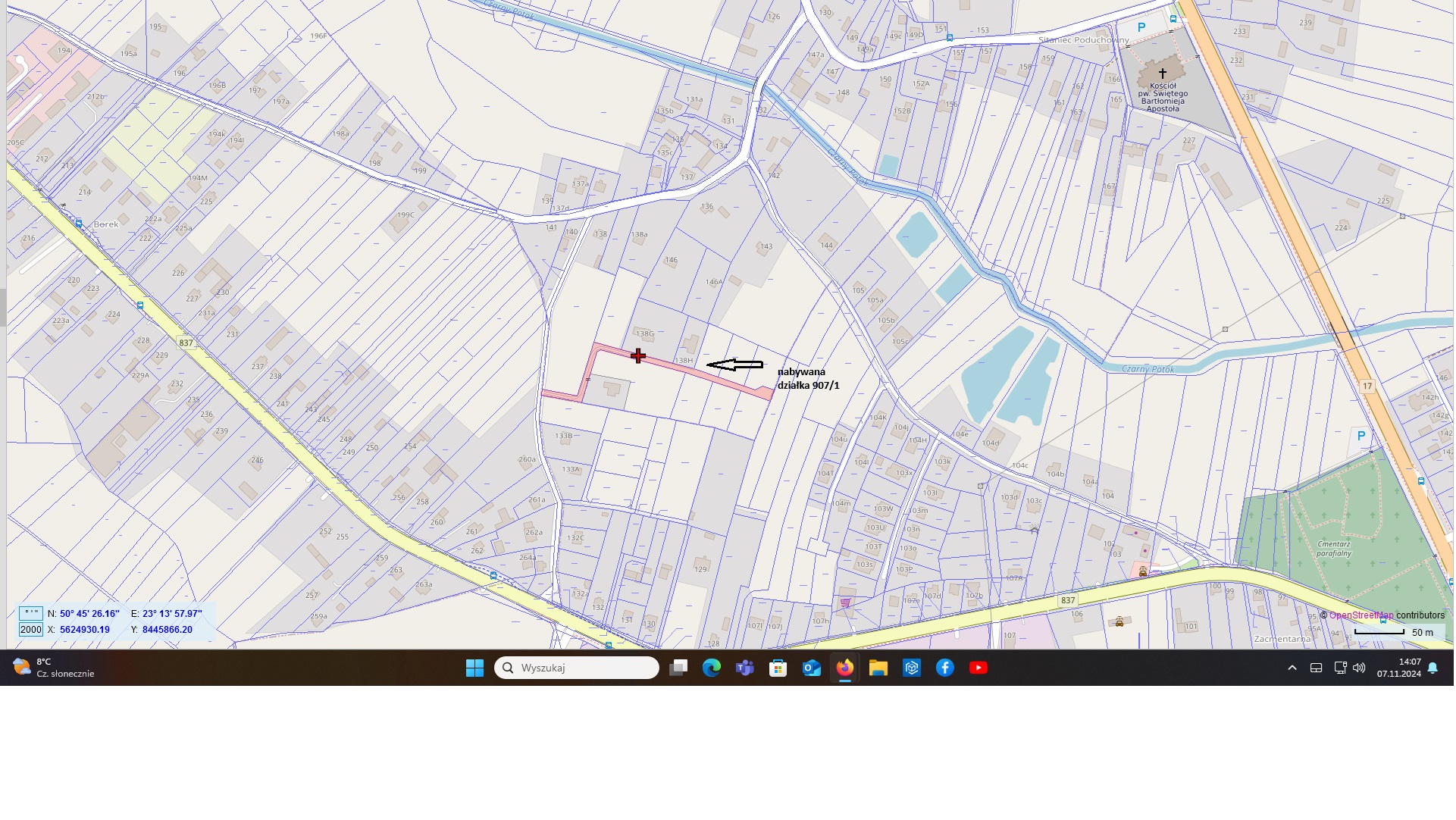Expand the hidden system tray icons chevron
The image size is (1456, 820).
point(1292,668)
